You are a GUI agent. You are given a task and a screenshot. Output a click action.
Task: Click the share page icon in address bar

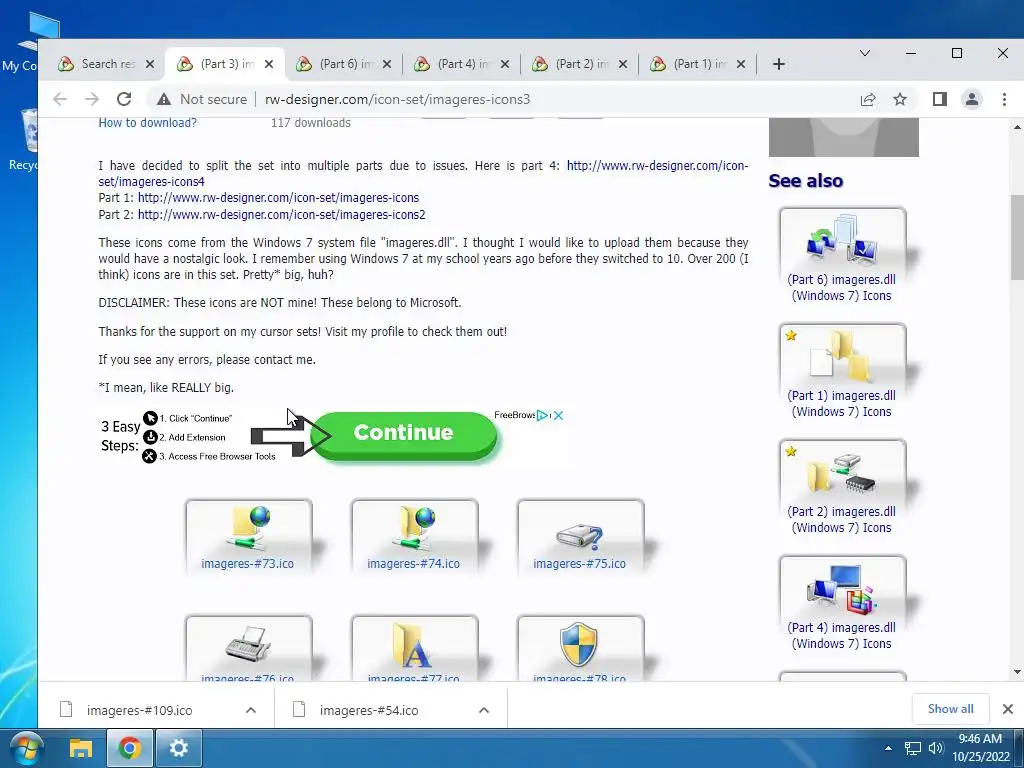click(868, 99)
